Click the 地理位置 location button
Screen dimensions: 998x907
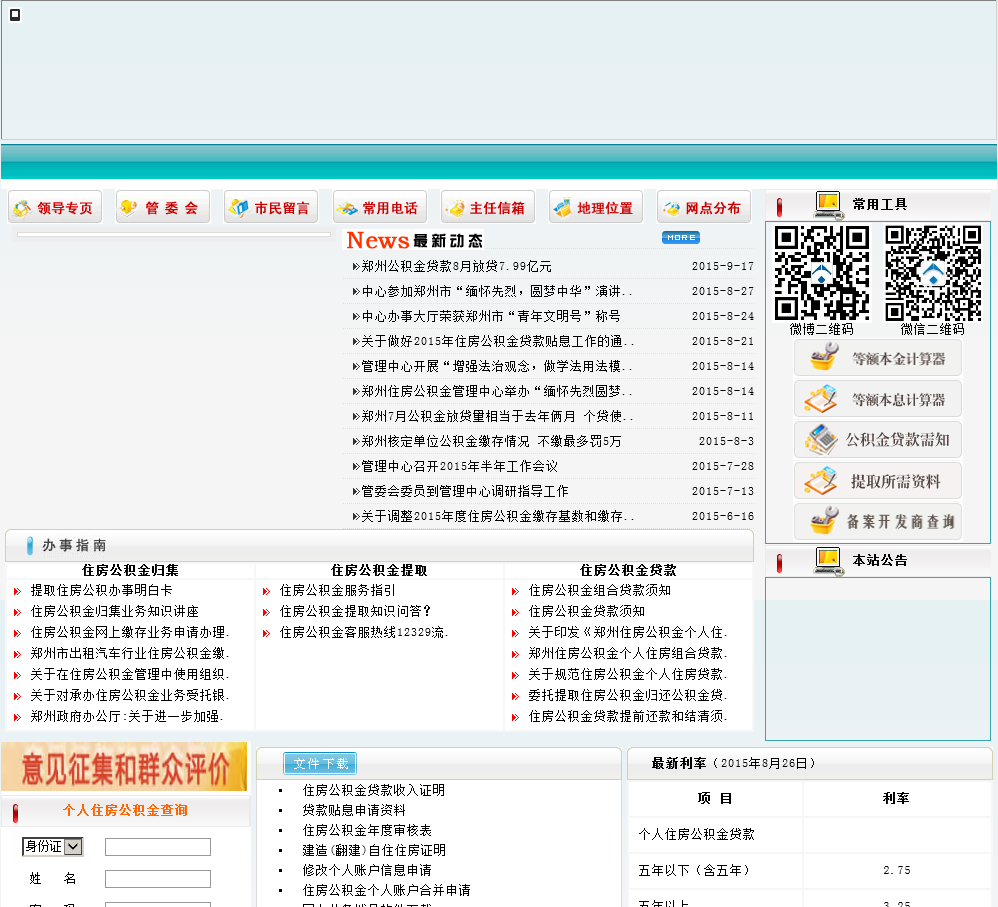pos(596,208)
